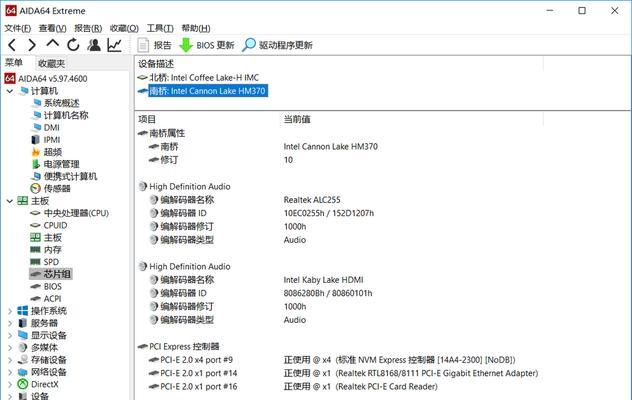Screen dimensions: 632x400
Task: Expand the 存储设备 tree node
Action: click(10, 360)
